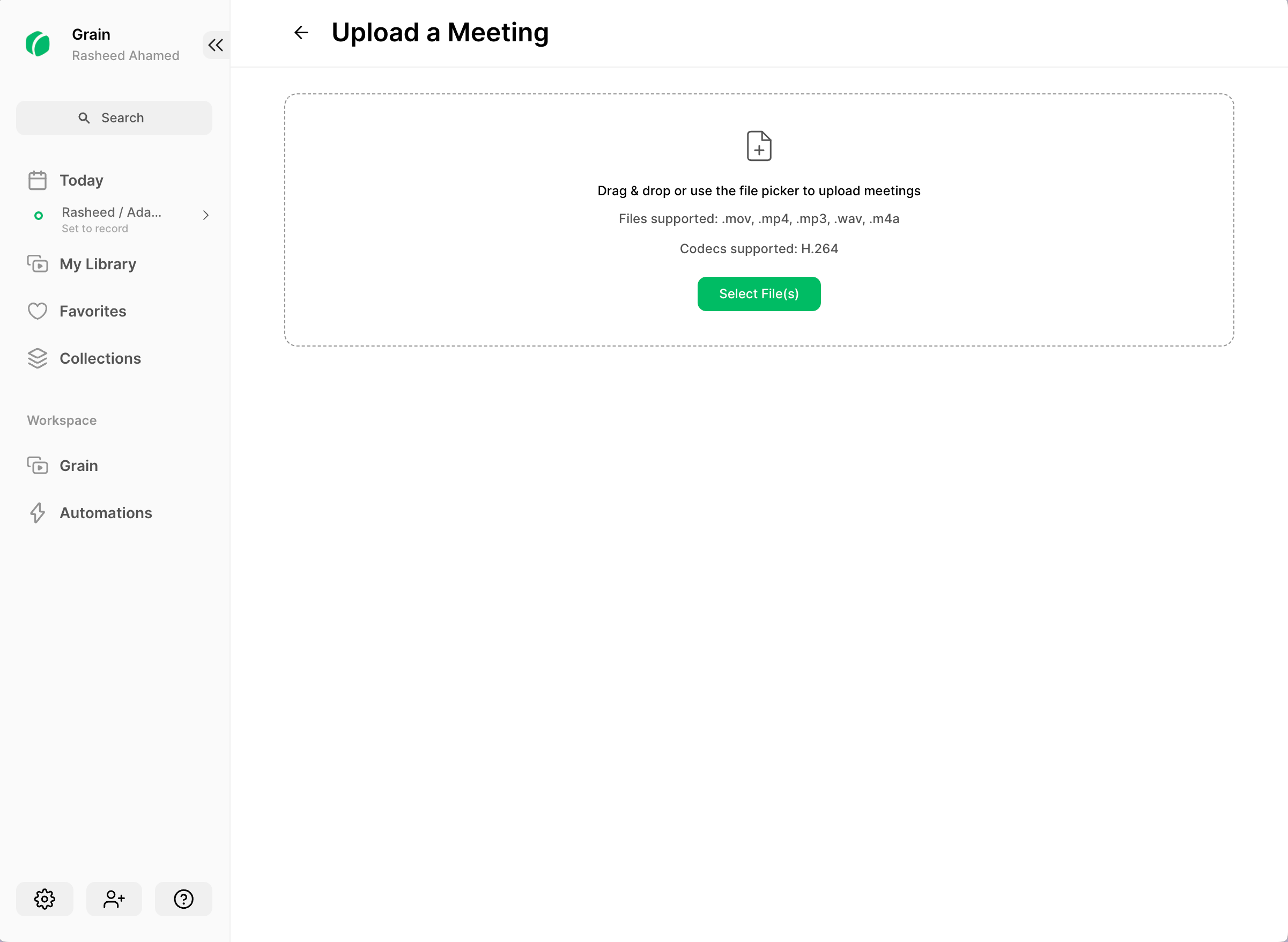Screen dimensions: 1288x942
Task: Expand the Rasheed / Ada meeting chevron
Action: click(205, 215)
